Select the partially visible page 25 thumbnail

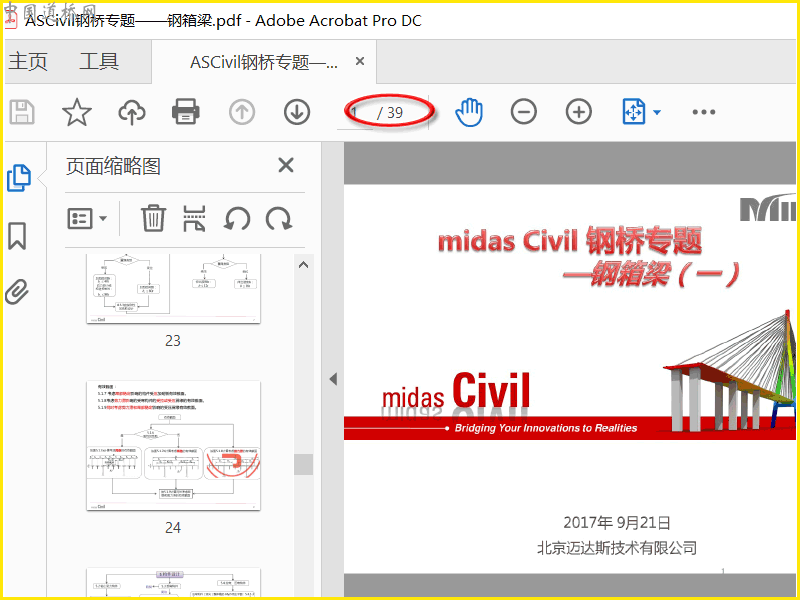pyautogui.click(x=173, y=582)
